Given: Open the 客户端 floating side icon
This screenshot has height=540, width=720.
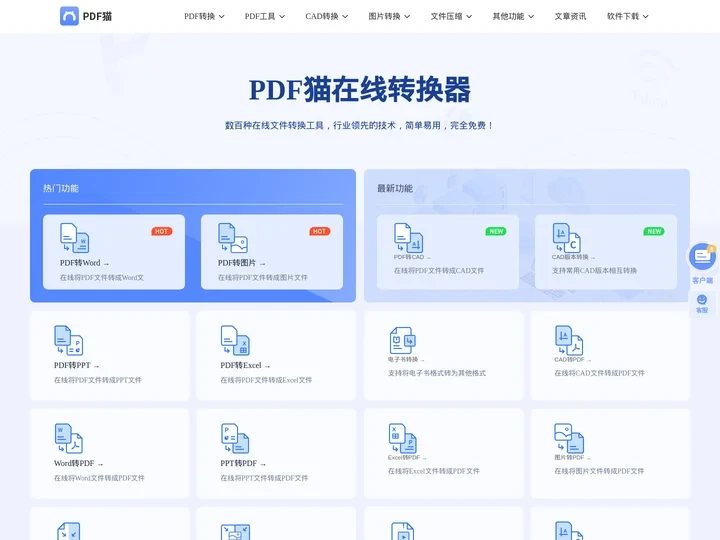Looking at the screenshot, I should [x=702, y=257].
